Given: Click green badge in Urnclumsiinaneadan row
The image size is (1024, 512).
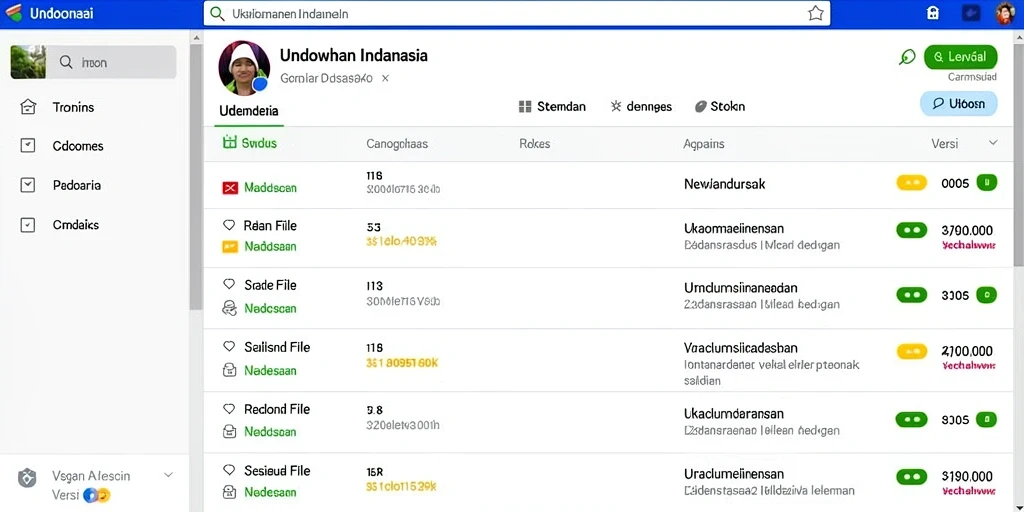Looking at the screenshot, I should tap(986, 295).
